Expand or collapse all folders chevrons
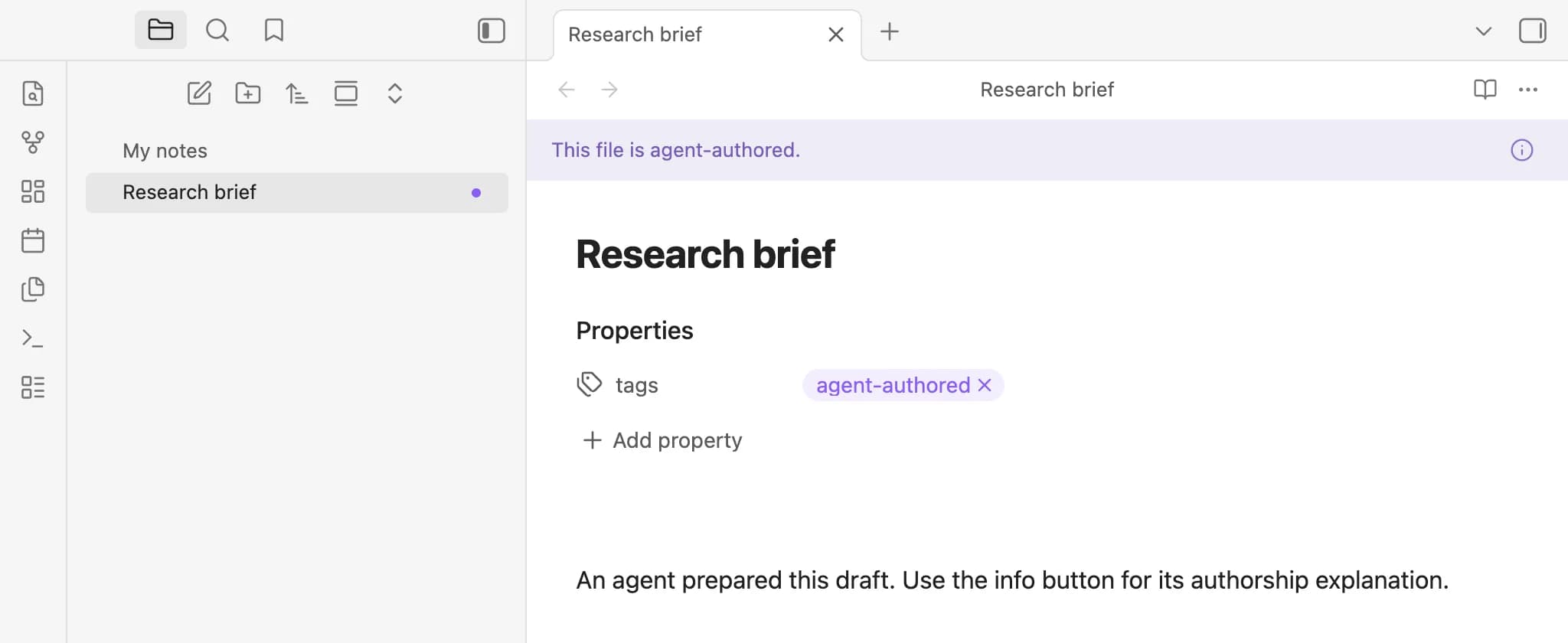This screenshot has width=1568, height=643. click(395, 93)
